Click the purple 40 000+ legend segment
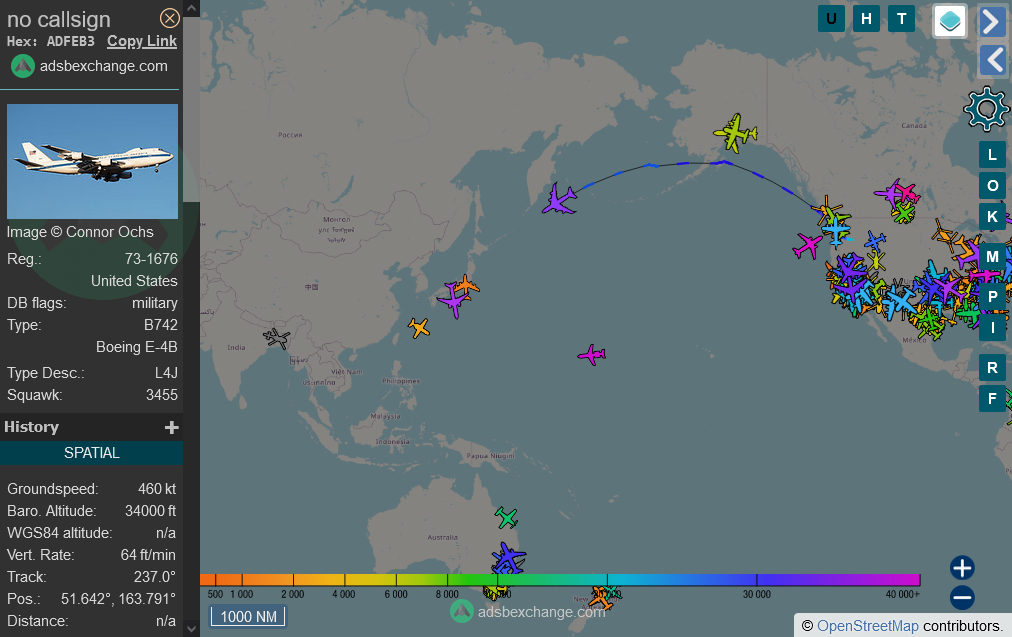 tap(904, 580)
